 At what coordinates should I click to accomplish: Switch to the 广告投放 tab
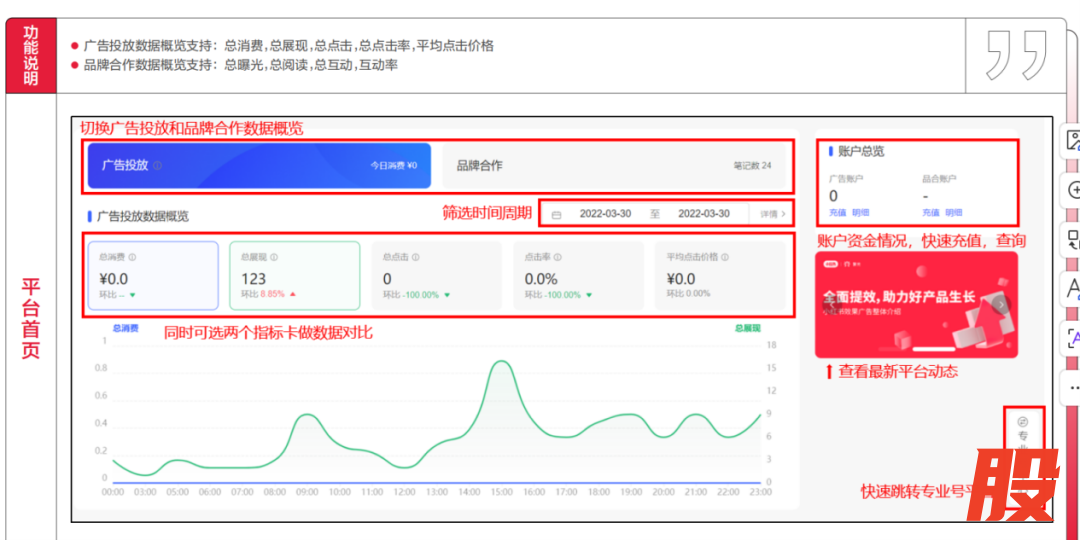[x=259, y=166]
